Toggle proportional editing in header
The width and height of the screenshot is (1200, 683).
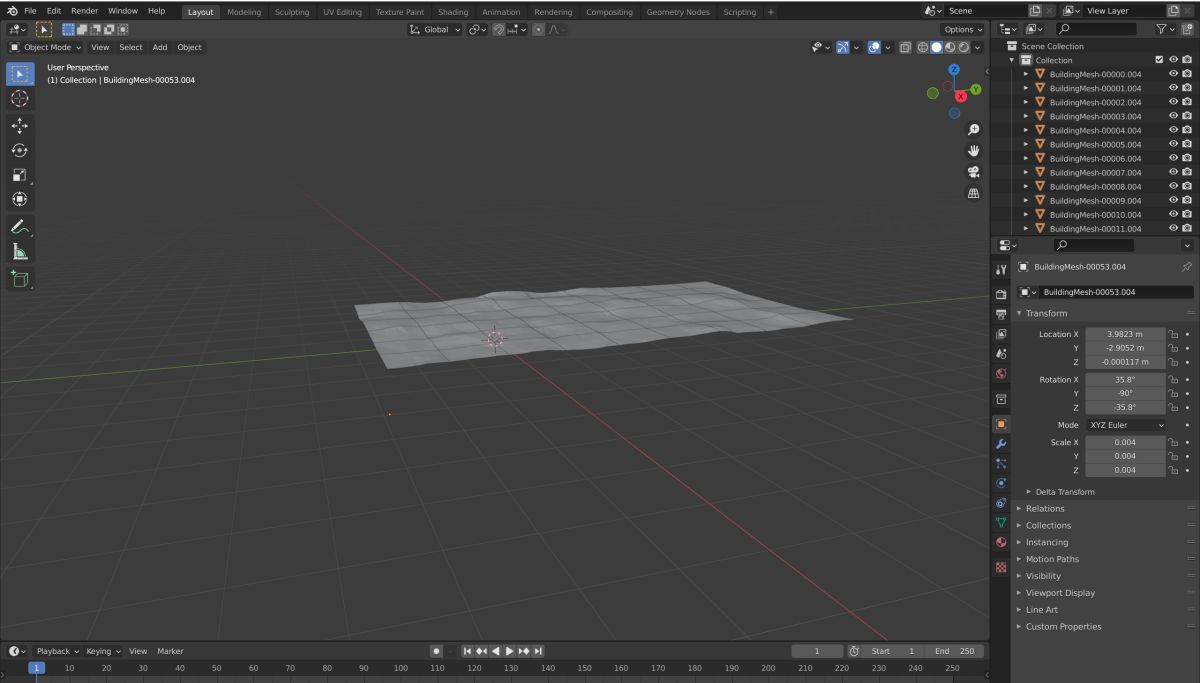click(538, 29)
